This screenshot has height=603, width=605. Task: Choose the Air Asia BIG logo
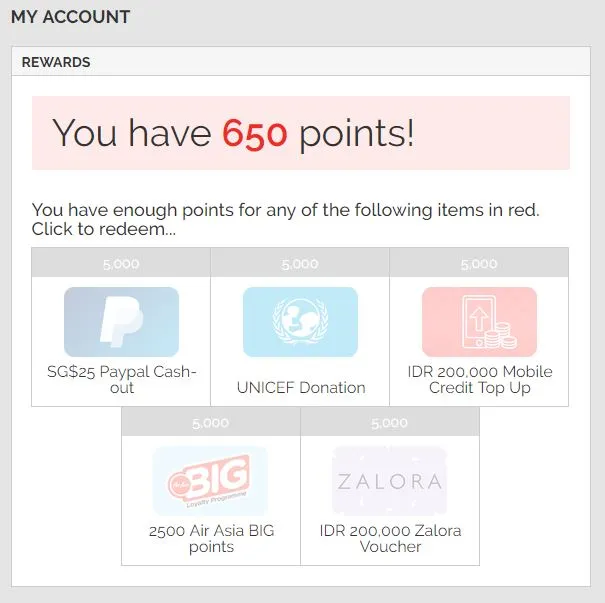(210, 481)
